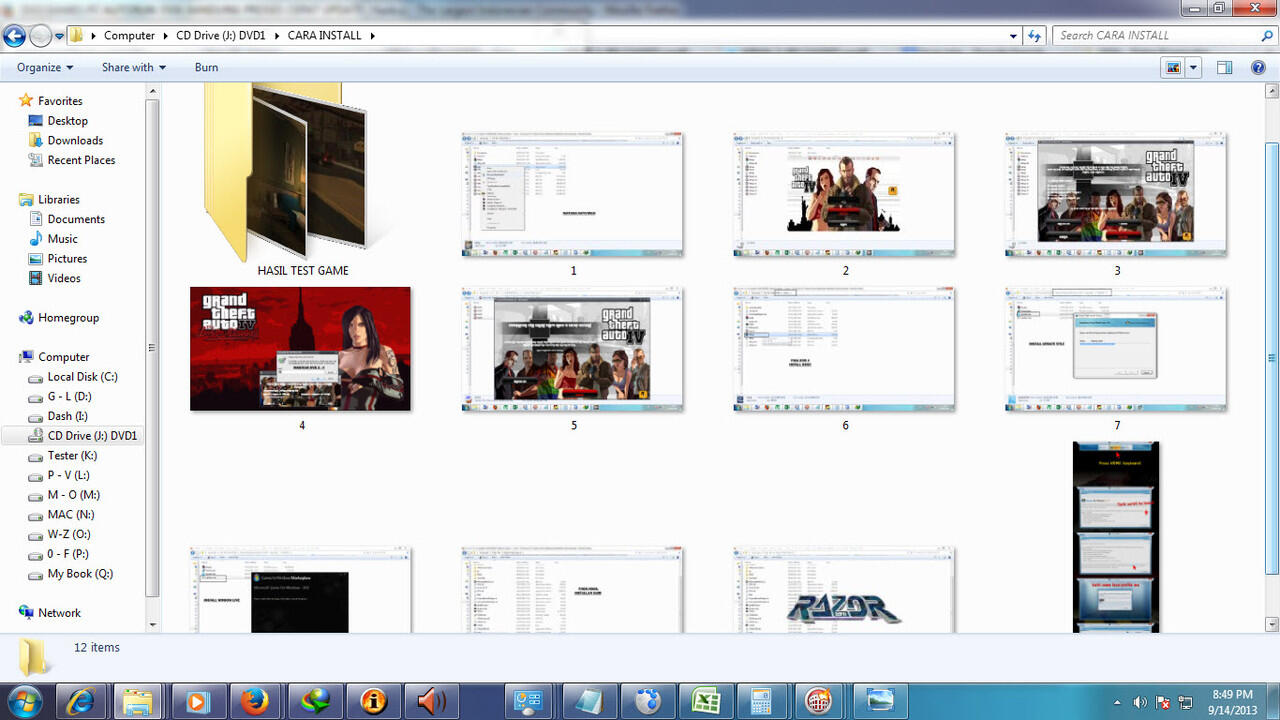Open the Dash (I:) drive

coord(58,416)
